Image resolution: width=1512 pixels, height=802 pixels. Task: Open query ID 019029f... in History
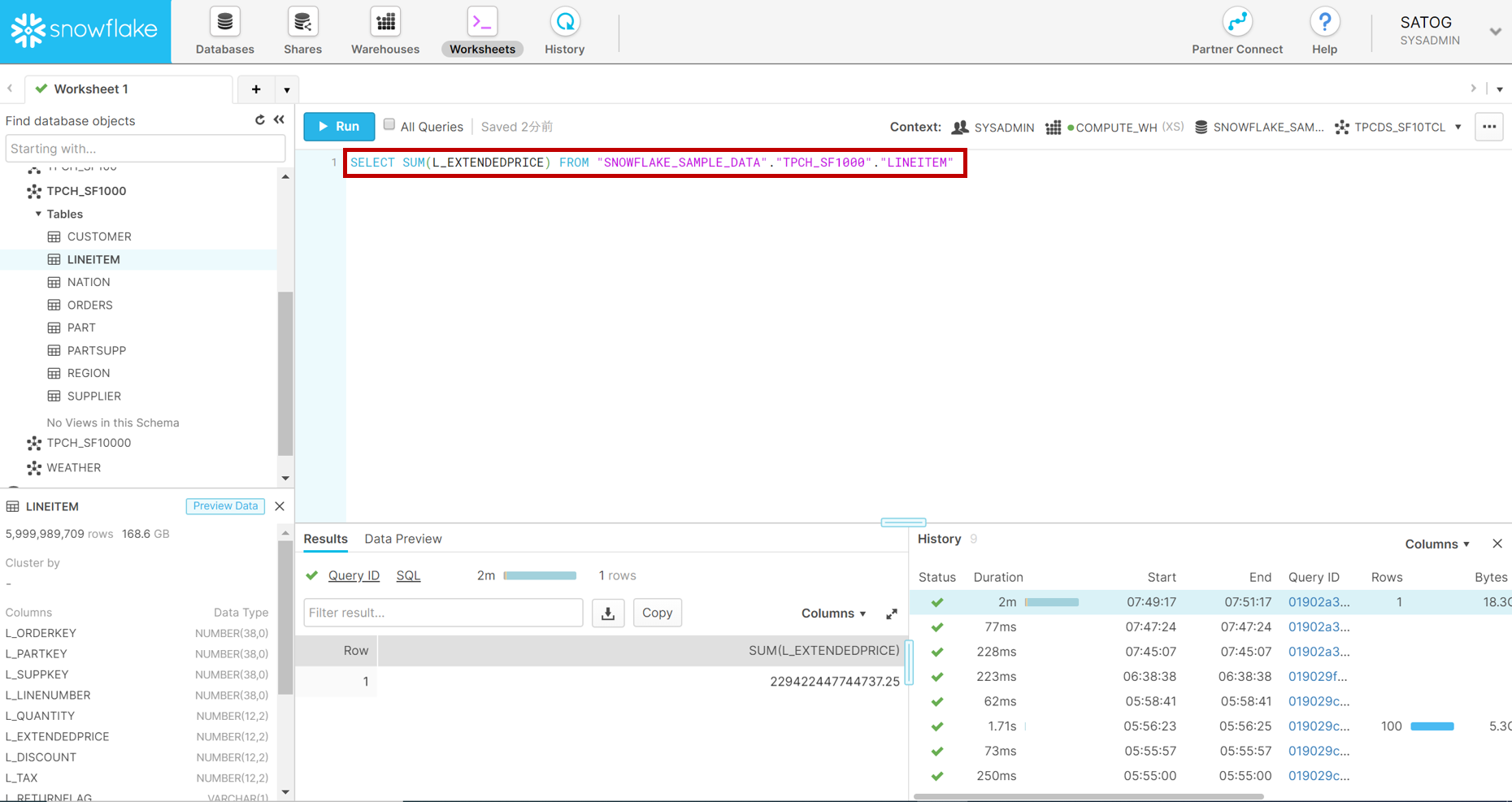pyautogui.click(x=1318, y=676)
